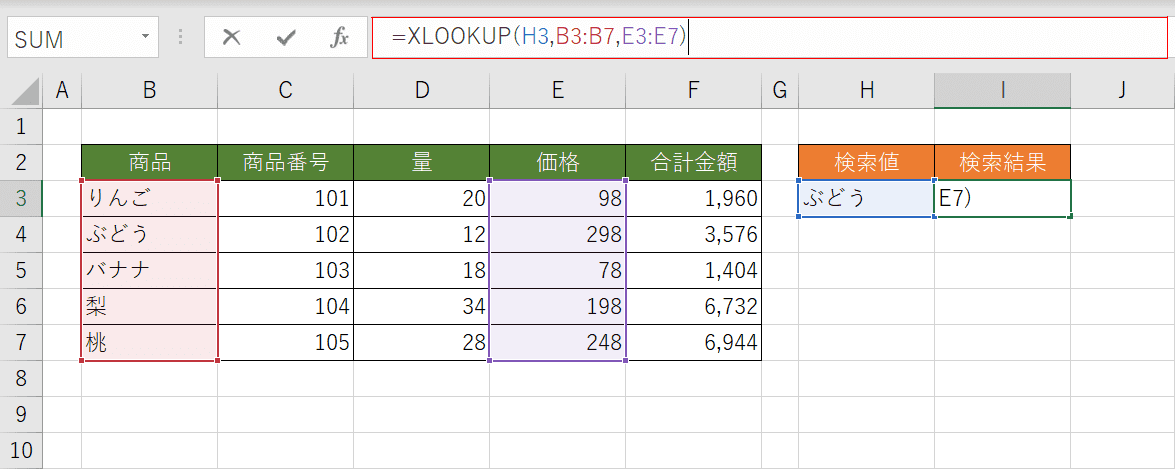Image resolution: width=1175 pixels, height=469 pixels.
Task: Select column J header
Action: coord(1122,91)
